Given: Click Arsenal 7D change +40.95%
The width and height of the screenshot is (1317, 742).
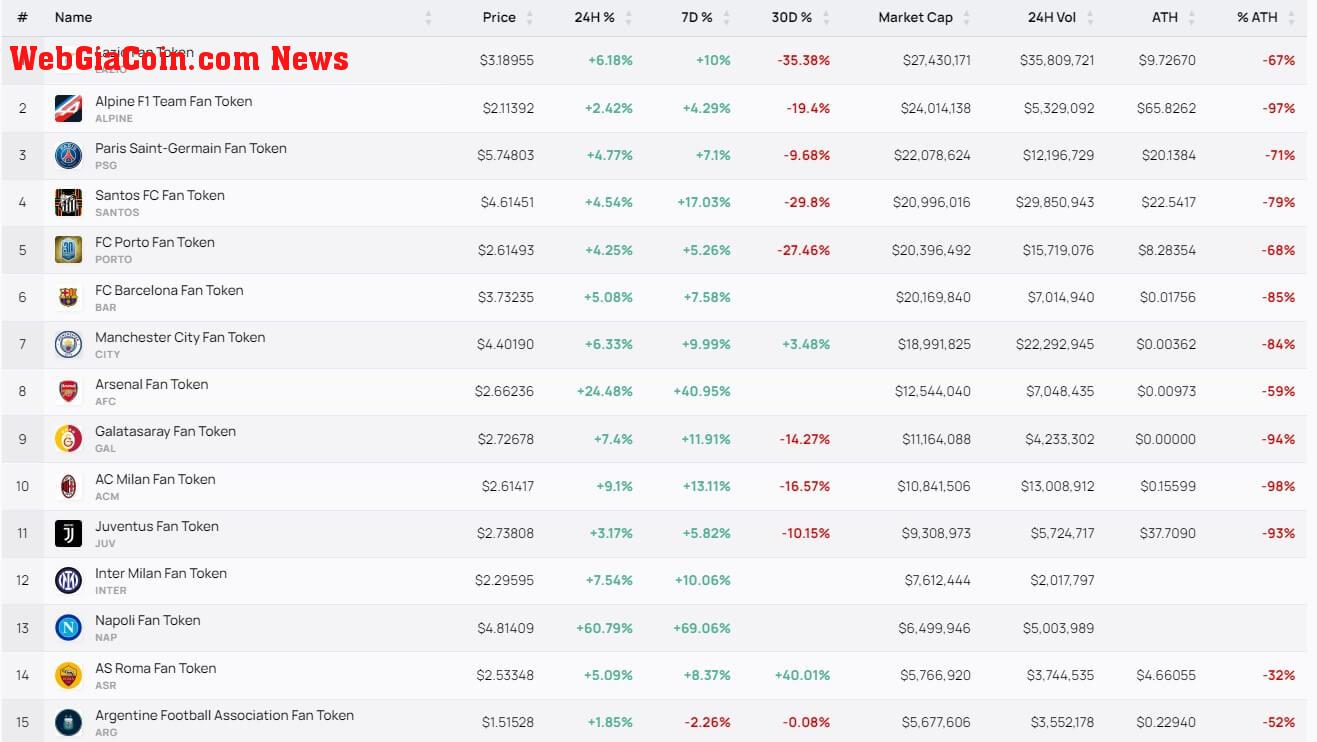Looking at the screenshot, I should point(702,391).
